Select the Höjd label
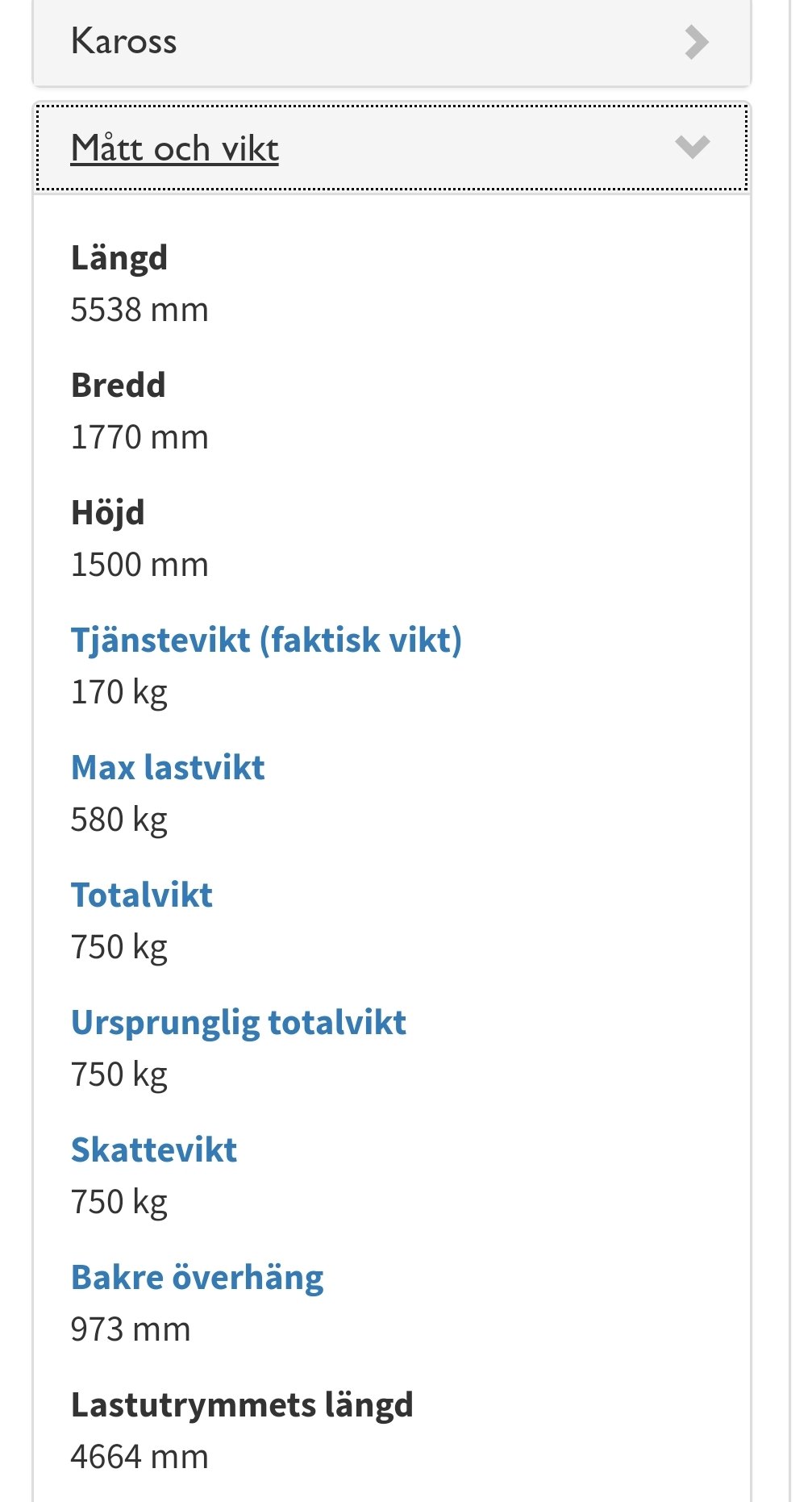Viewport: 812px width, 1502px height. pos(108,513)
